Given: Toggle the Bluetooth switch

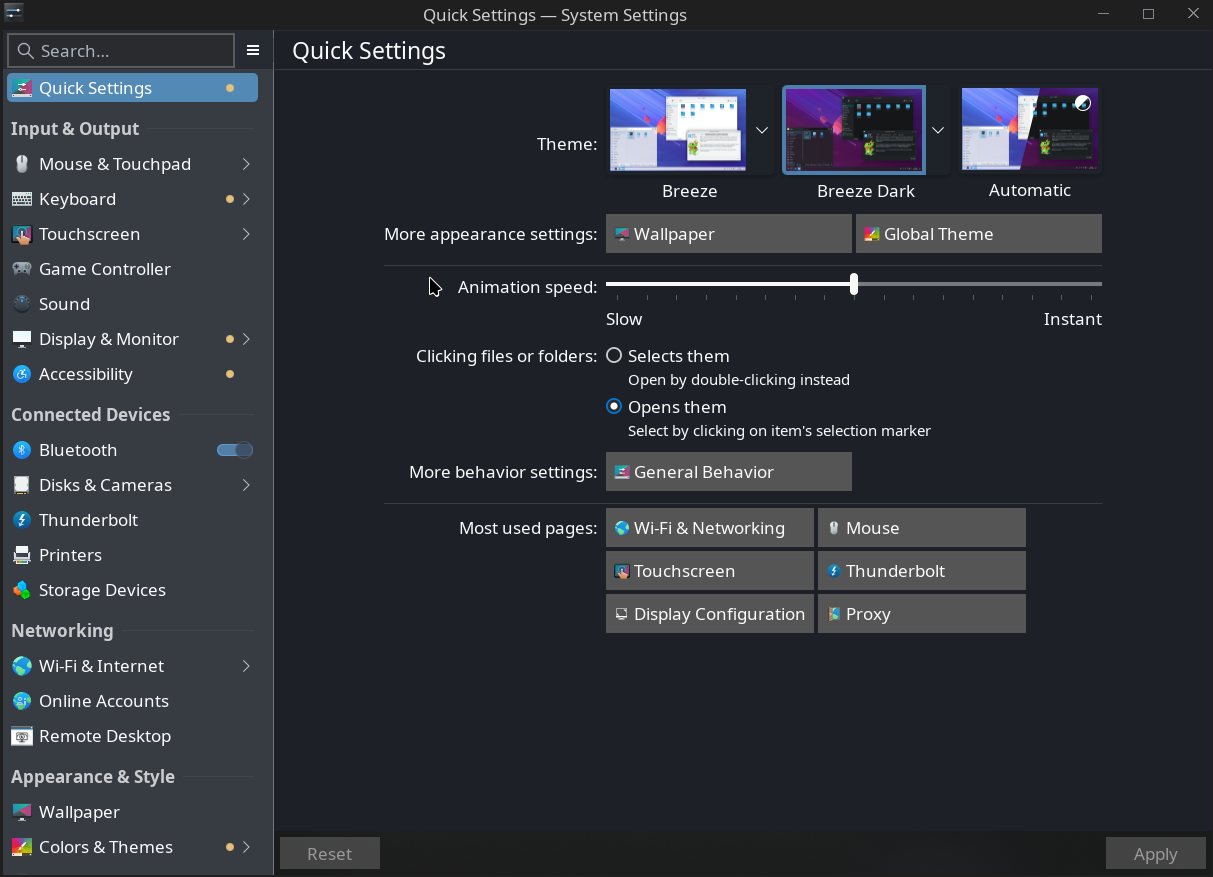Looking at the screenshot, I should (235, 450).
